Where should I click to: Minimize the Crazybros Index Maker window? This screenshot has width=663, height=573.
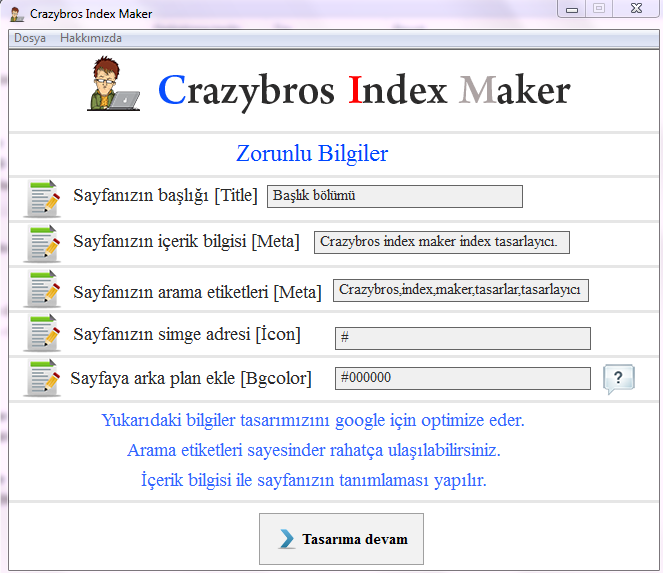point(572,9)
